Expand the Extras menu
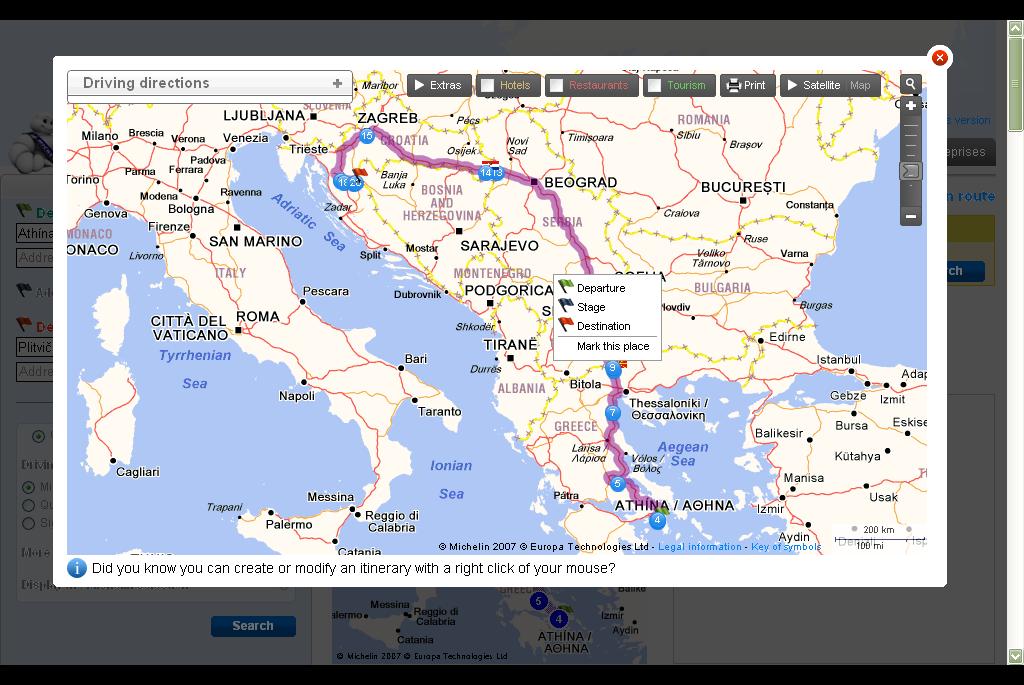The height and width of the screenshot is (685, 1024). coord(439,86)
